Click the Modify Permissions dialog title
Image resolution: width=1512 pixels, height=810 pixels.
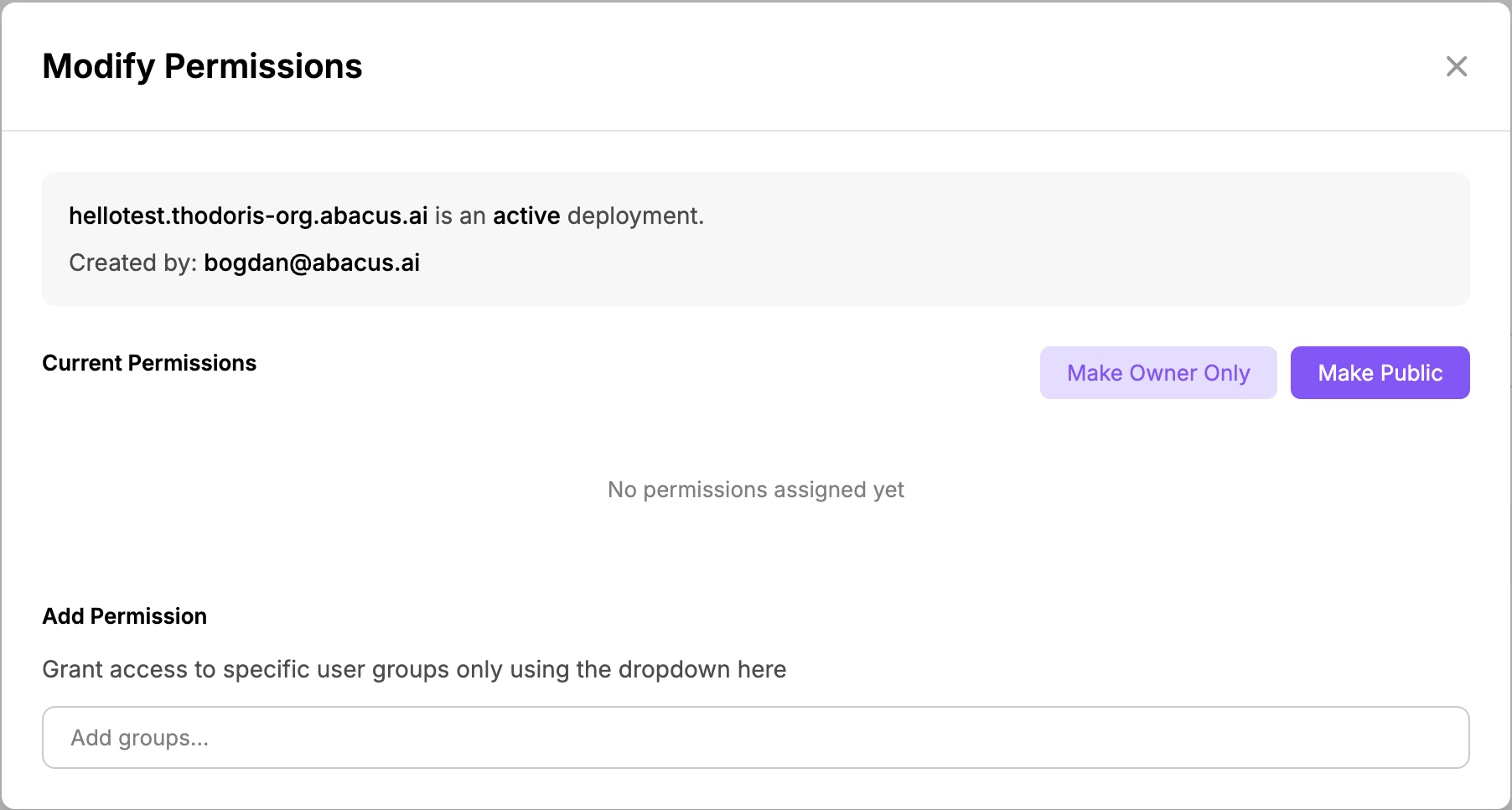(202, 66)
